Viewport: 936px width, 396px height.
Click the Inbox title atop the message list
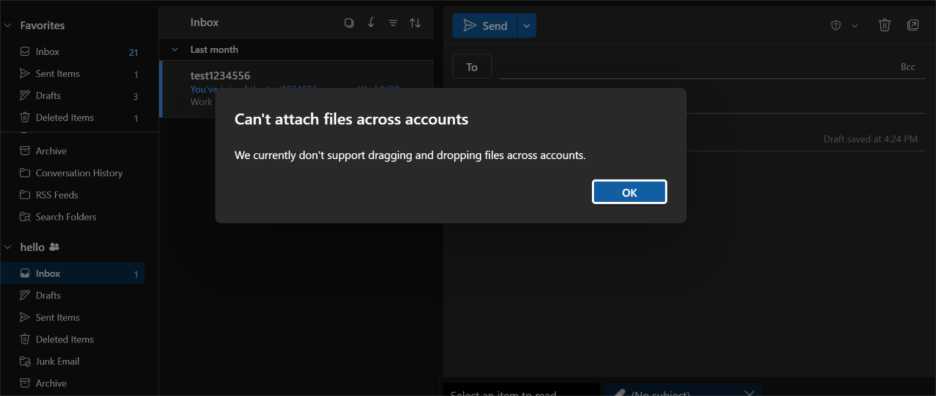[204, 23]
